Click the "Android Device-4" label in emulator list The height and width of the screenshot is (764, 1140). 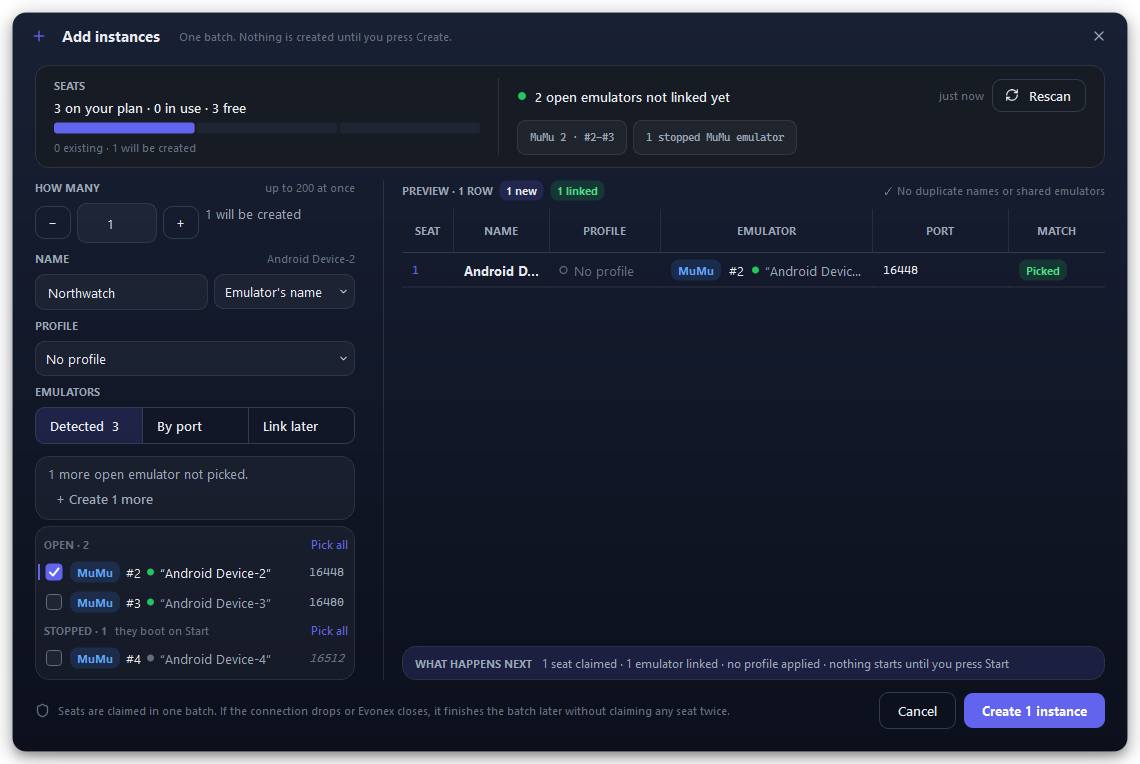215,659
